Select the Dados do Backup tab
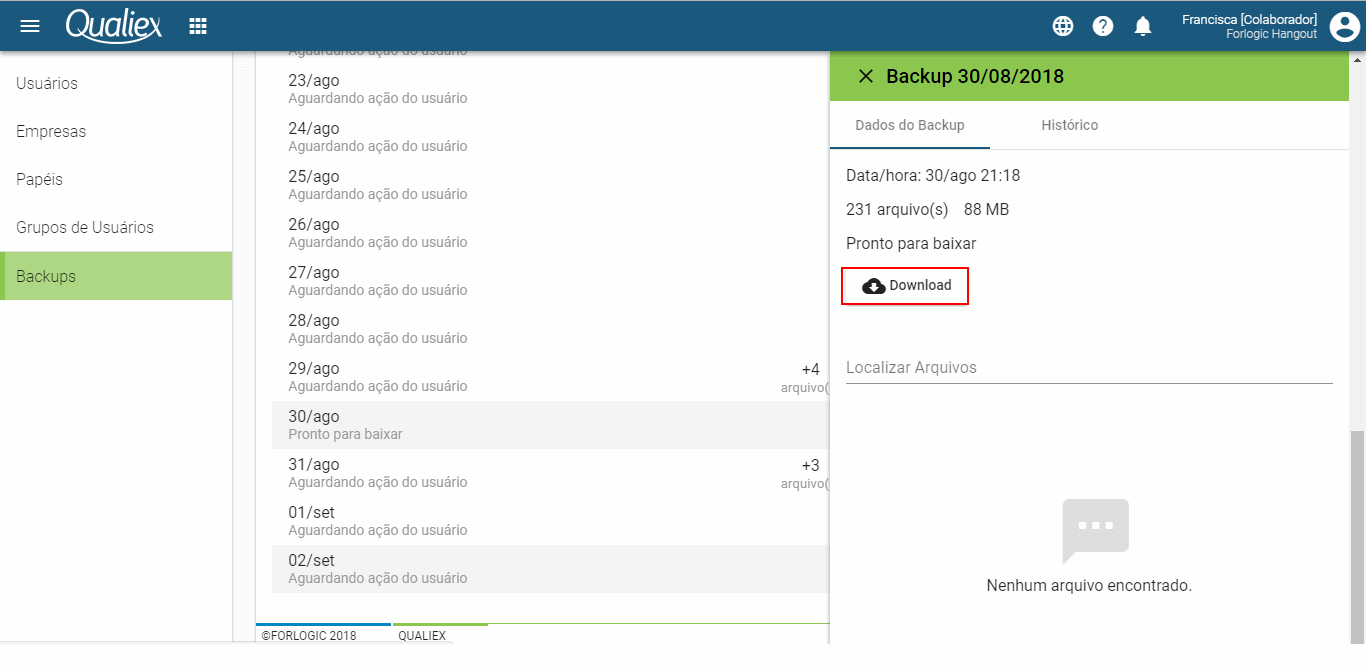1366x666 pixels. pos(909,125)
